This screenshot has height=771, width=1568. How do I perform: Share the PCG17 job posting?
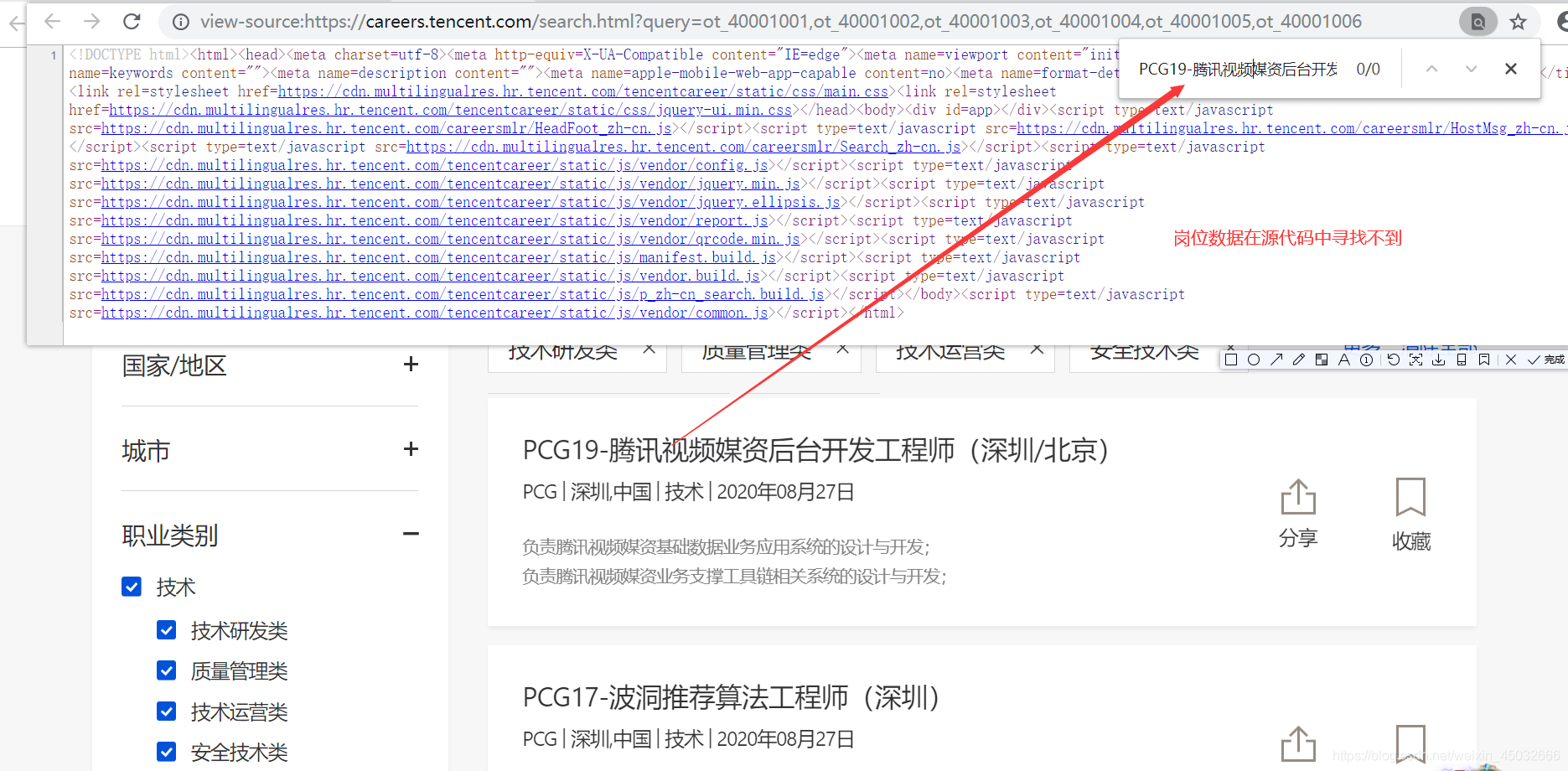(1298, 744)
